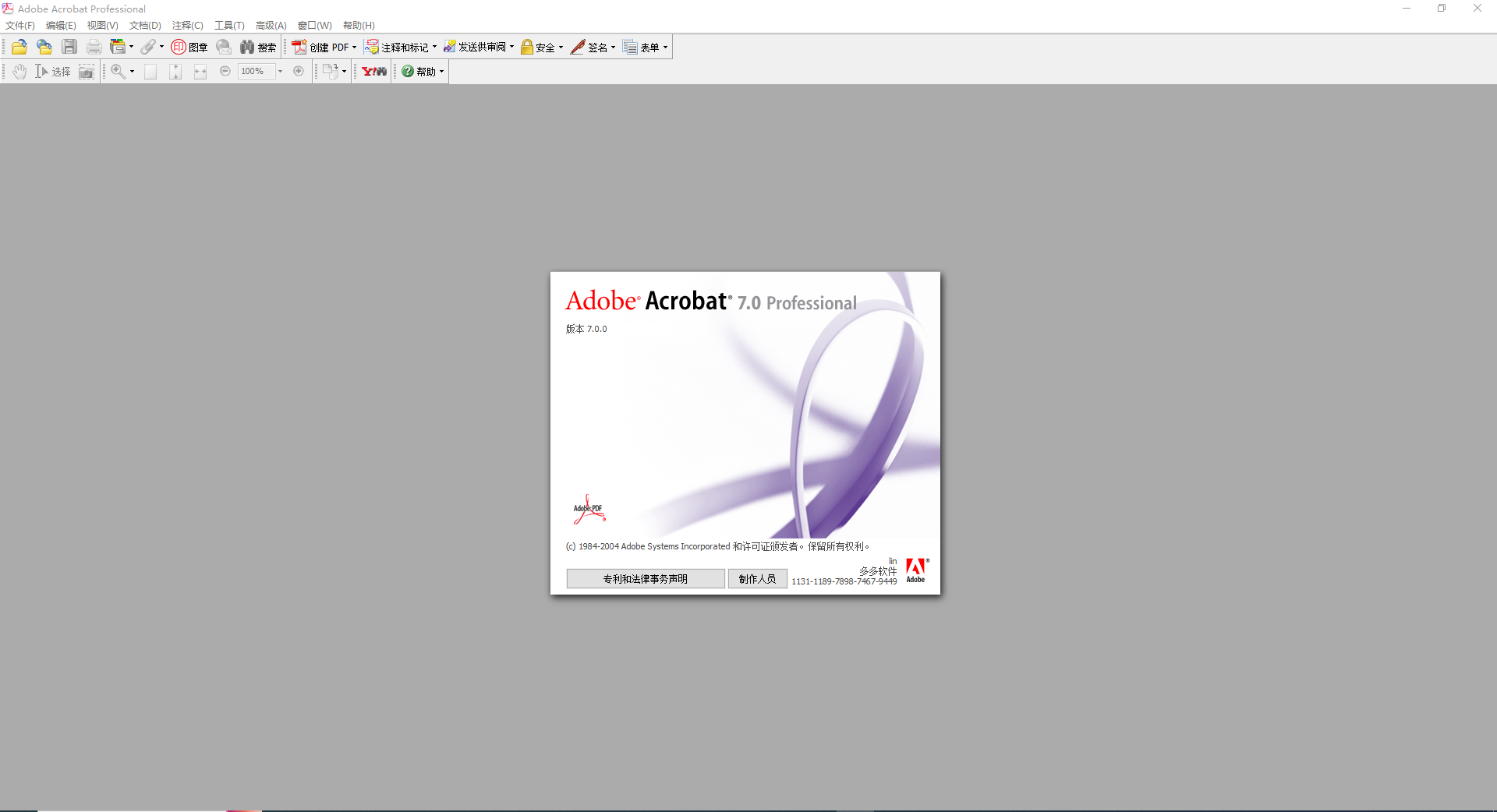Click the Acrobat app icon in title bar
The image size is (1497, 812).
pyautogui.click(x=8, y=9)
